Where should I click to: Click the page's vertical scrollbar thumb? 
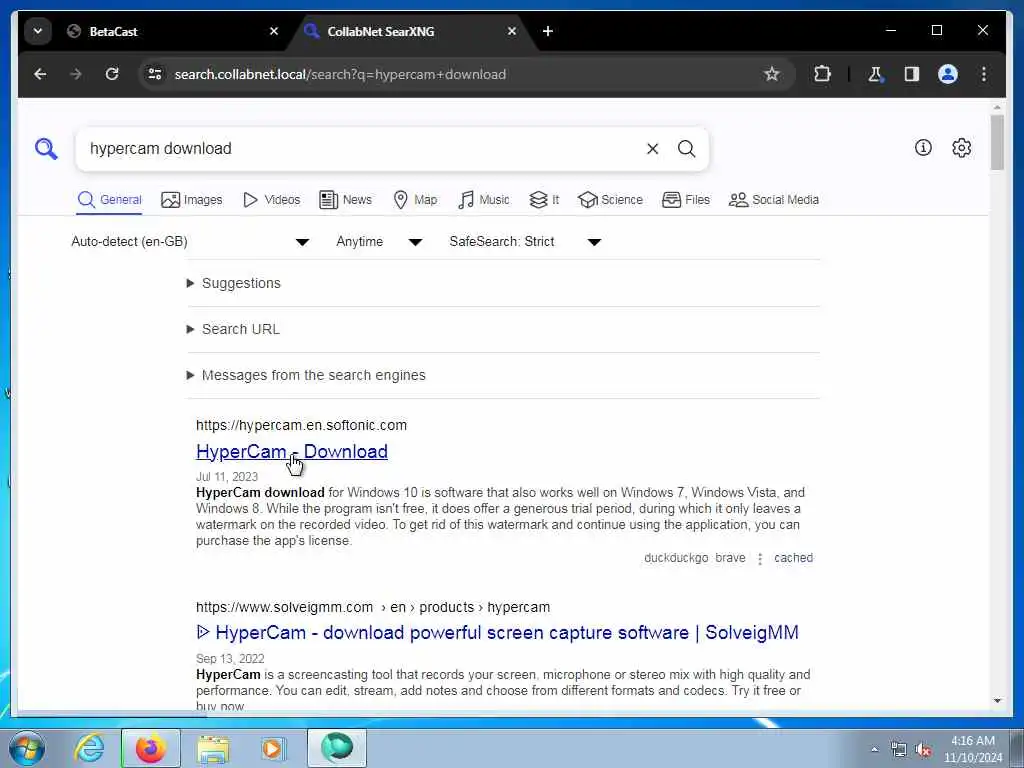(x=997, y=142)
